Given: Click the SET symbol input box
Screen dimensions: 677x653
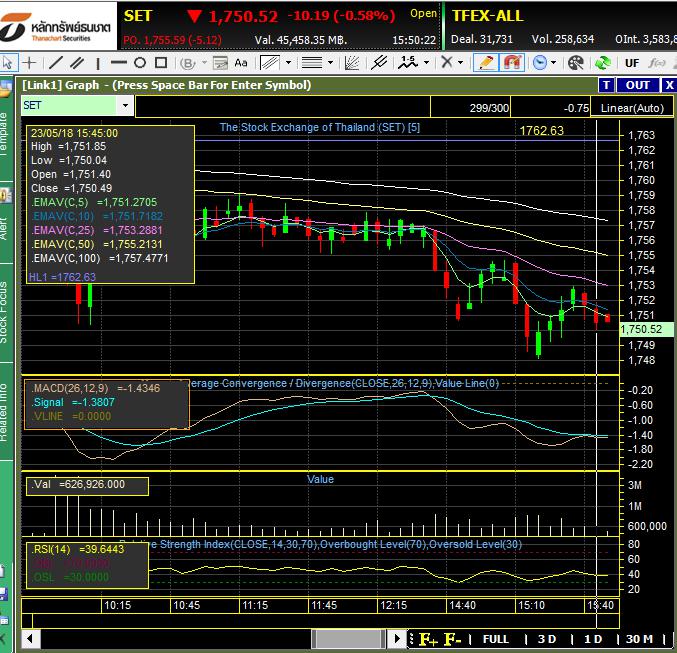Looking at the screenshot, I should (69, 105).
